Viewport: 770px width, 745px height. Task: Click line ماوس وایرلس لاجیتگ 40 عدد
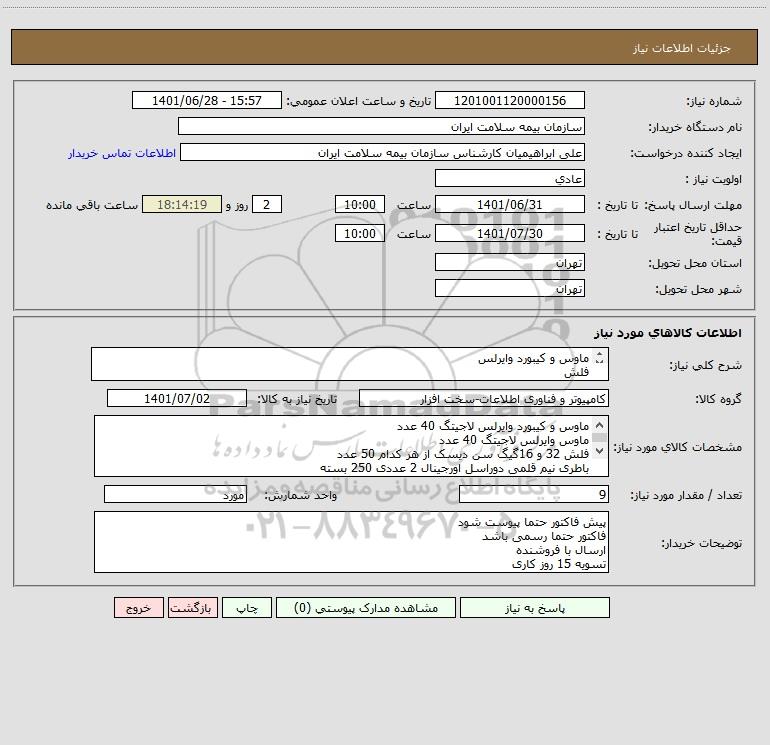tap(514, 440)
